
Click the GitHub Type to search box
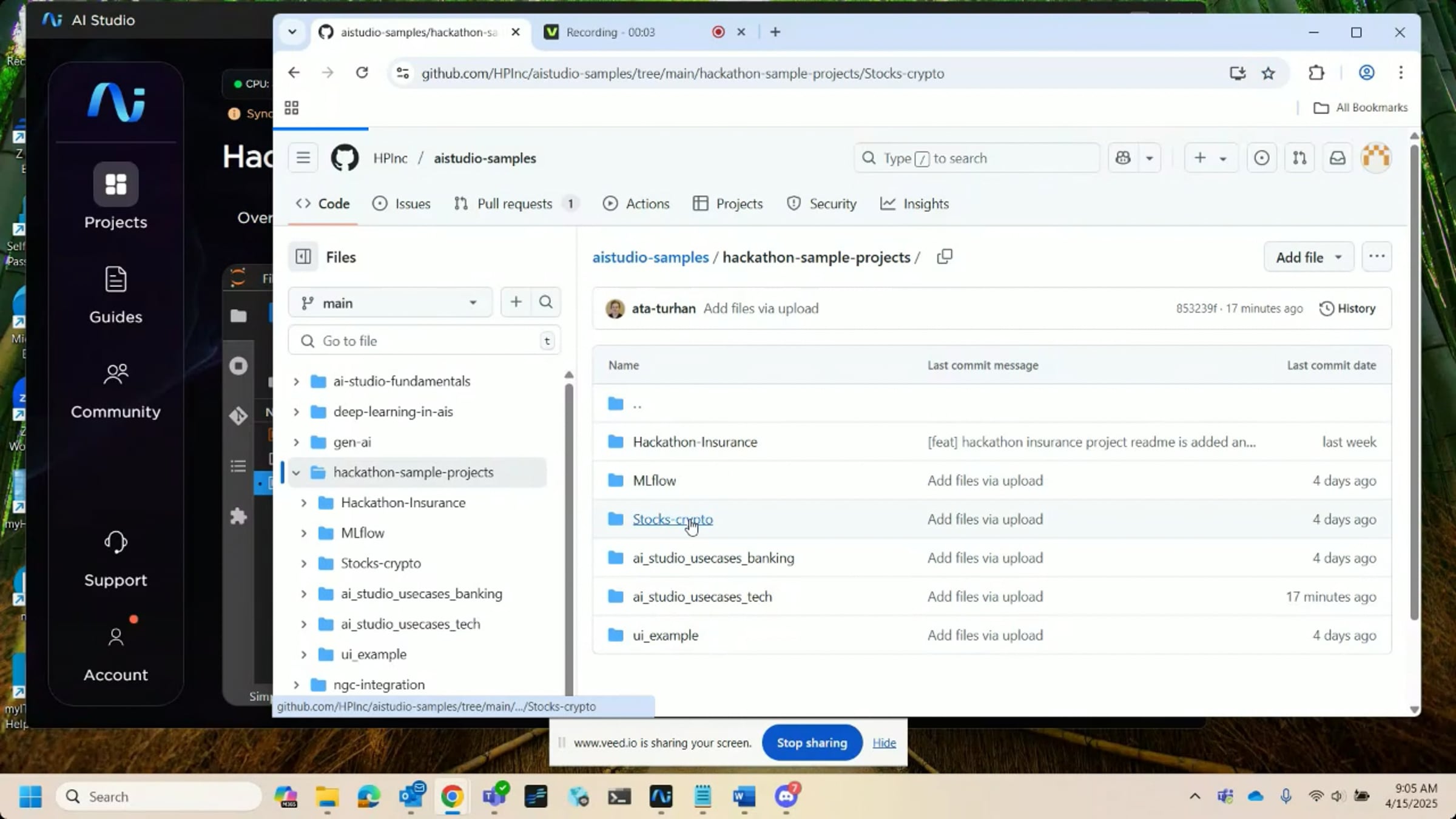(977, 158)
